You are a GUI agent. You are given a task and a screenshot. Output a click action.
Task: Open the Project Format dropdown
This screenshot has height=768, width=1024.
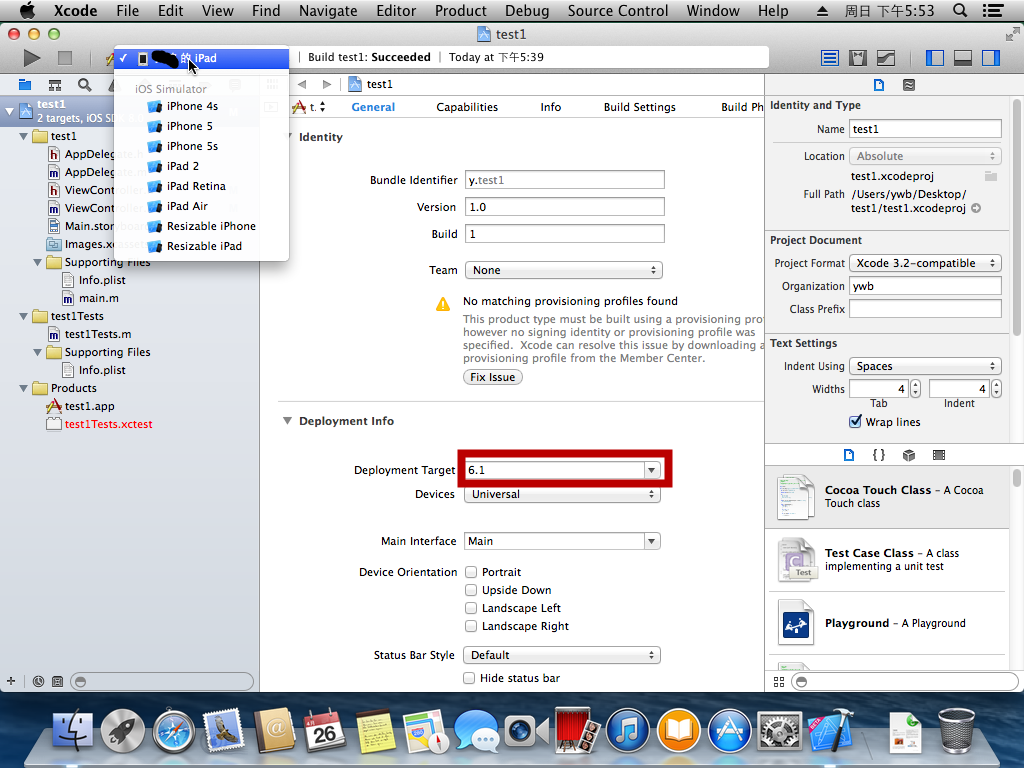[x=925, y=263]
